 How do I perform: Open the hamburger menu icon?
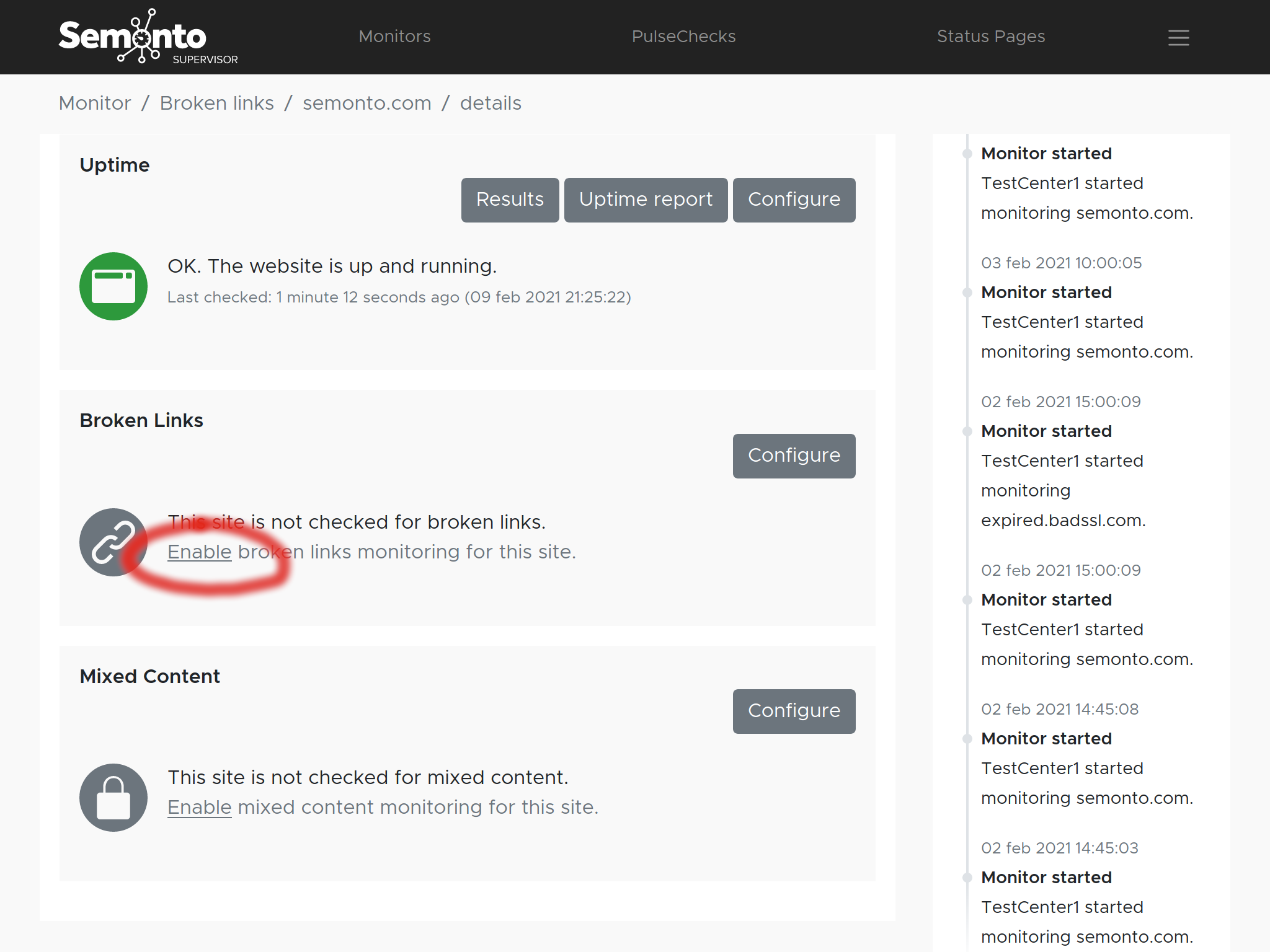1178,38
